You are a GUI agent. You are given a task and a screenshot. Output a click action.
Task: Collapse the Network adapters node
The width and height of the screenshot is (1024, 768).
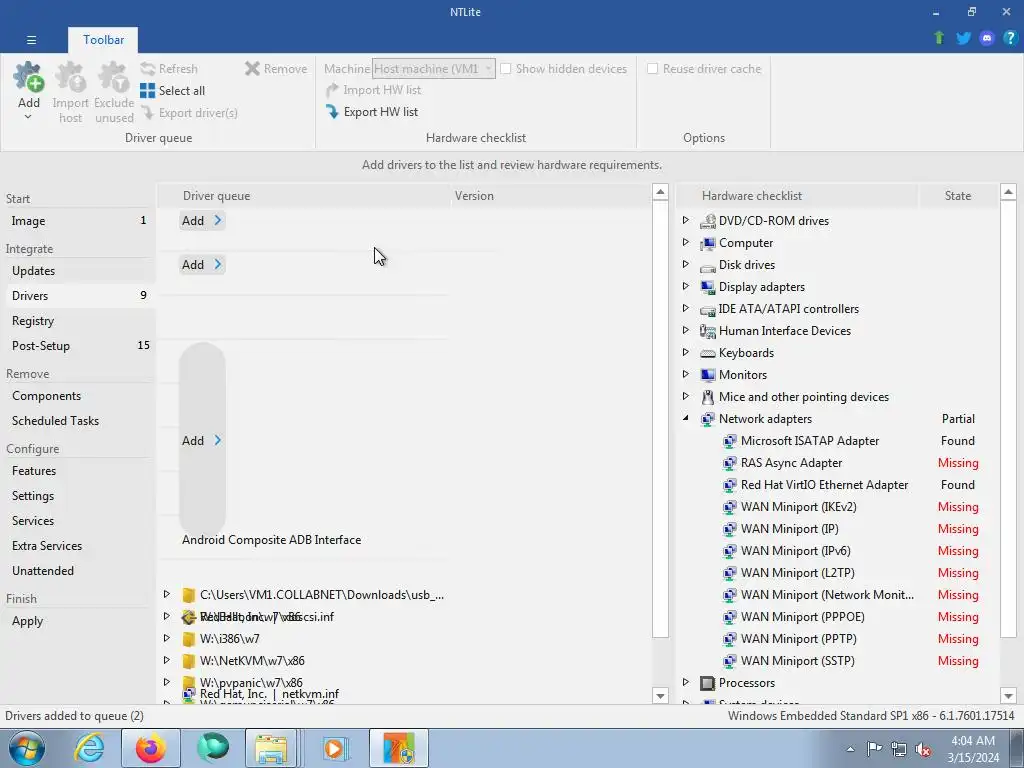[x=686, y=418]
